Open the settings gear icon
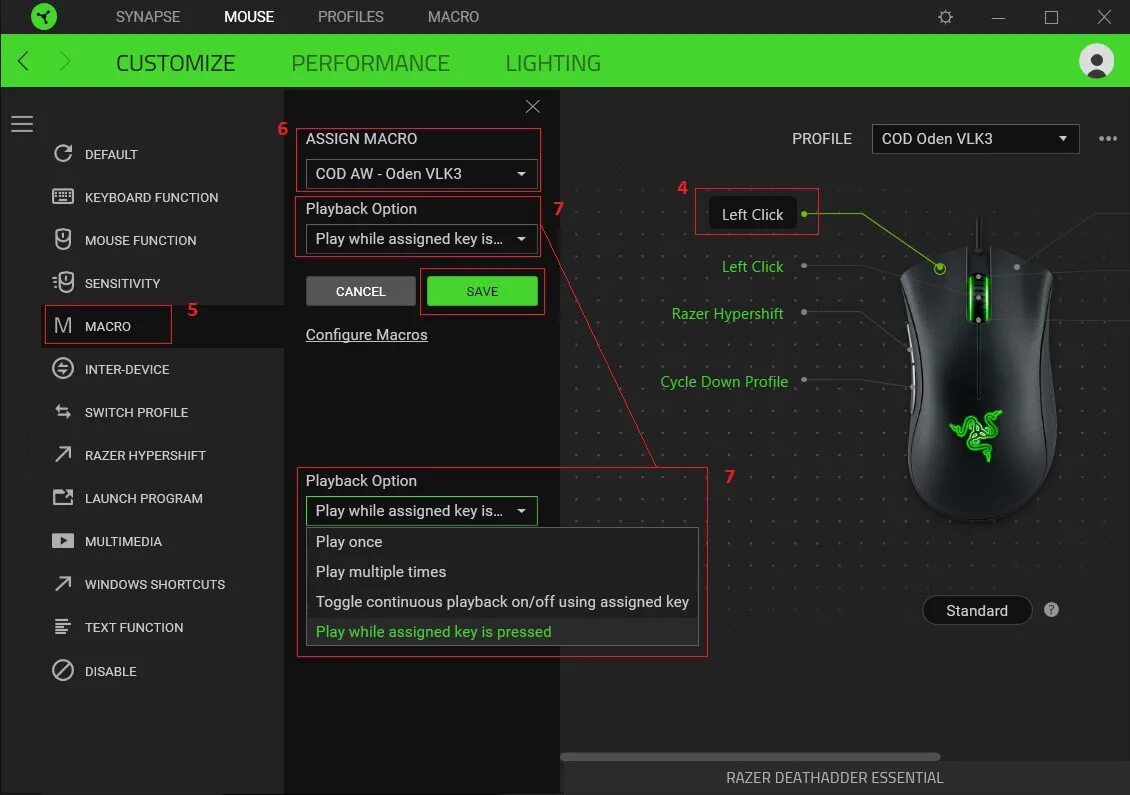 pos(946,17)
